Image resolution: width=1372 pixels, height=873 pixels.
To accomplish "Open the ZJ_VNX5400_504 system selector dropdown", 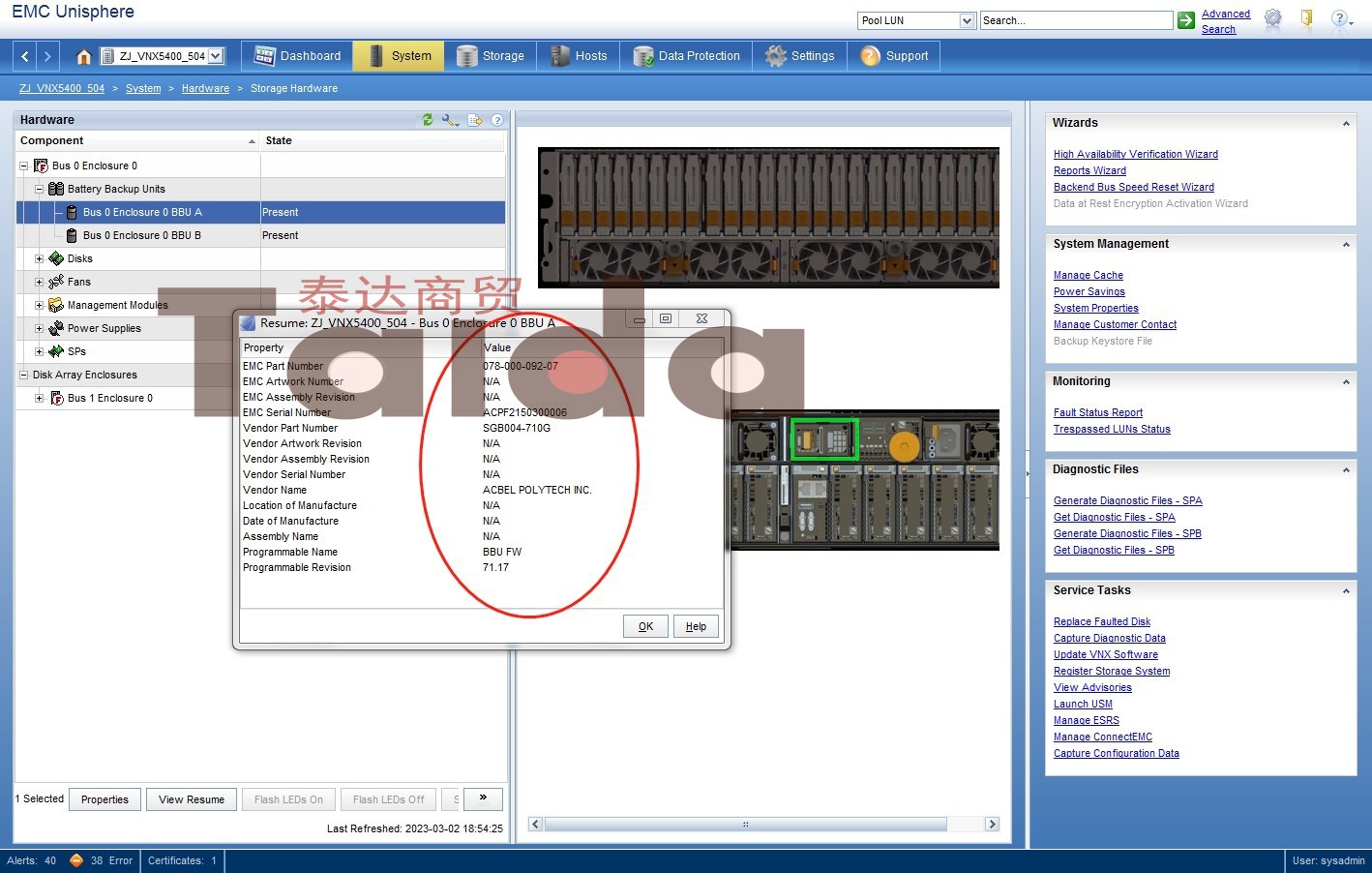I will point(216,56).
